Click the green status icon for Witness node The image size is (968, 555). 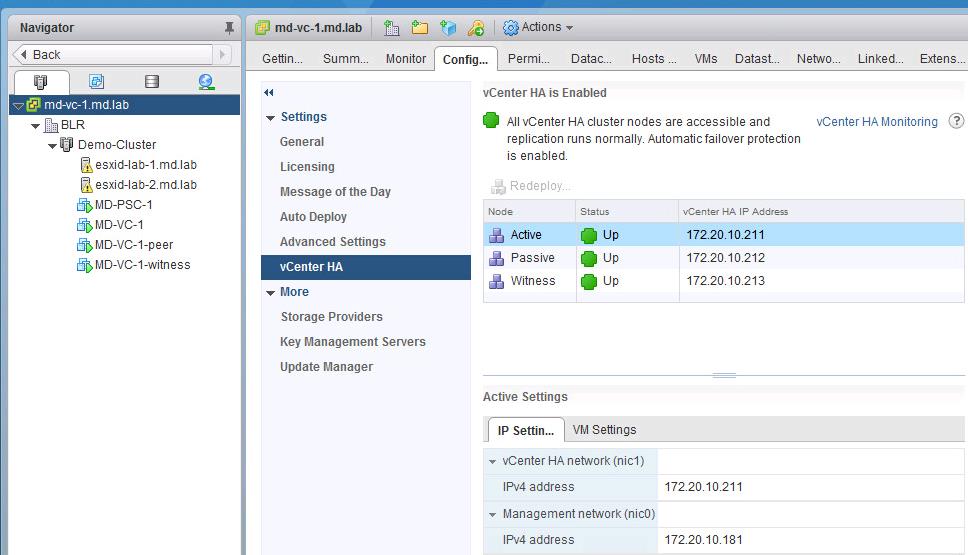[589, 282]
